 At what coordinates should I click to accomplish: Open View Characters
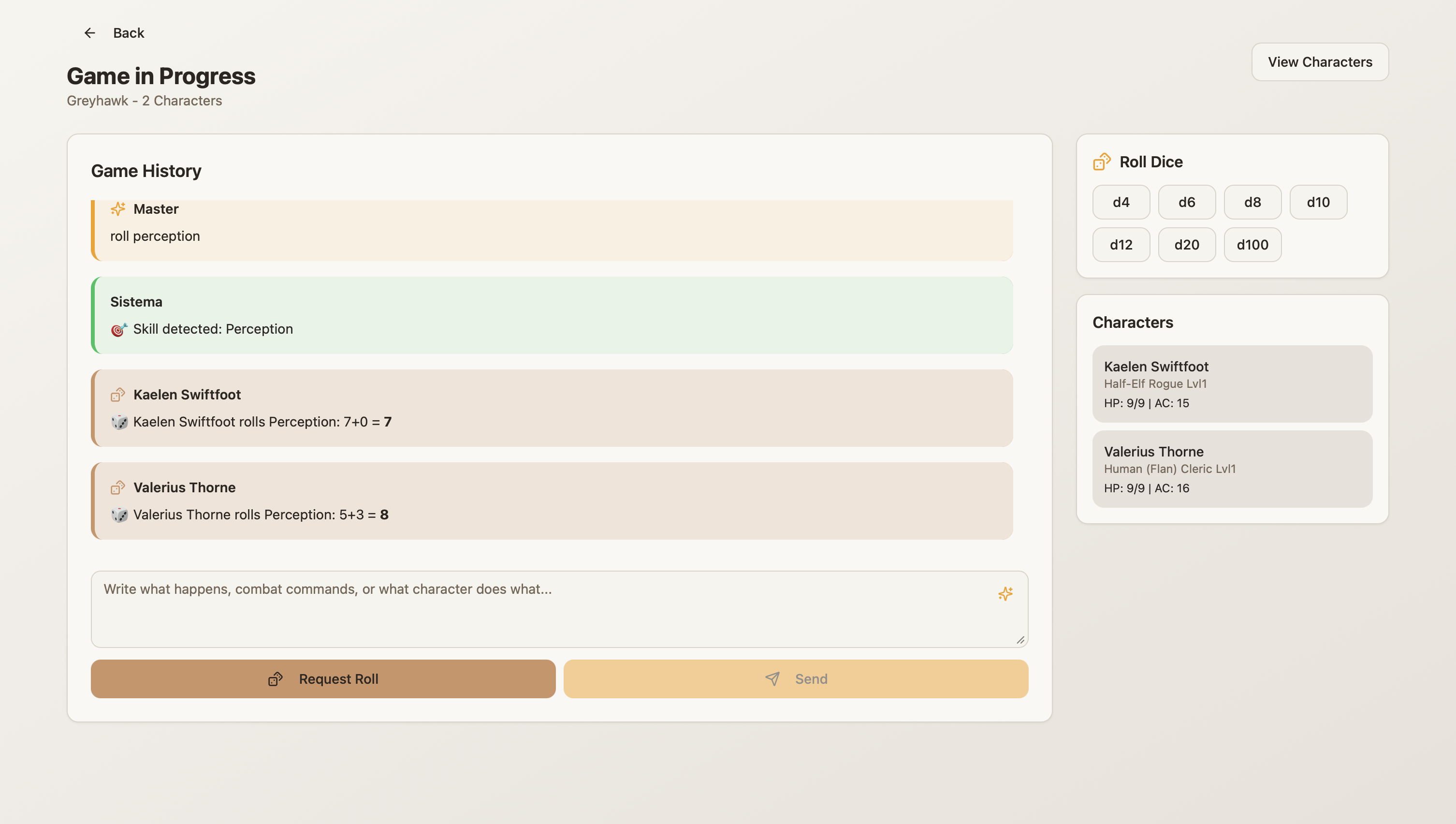click(x=1319, y=62)
